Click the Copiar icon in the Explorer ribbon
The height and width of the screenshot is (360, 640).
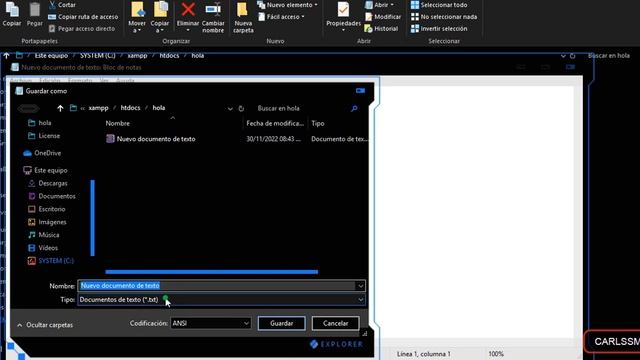(12, 10)
